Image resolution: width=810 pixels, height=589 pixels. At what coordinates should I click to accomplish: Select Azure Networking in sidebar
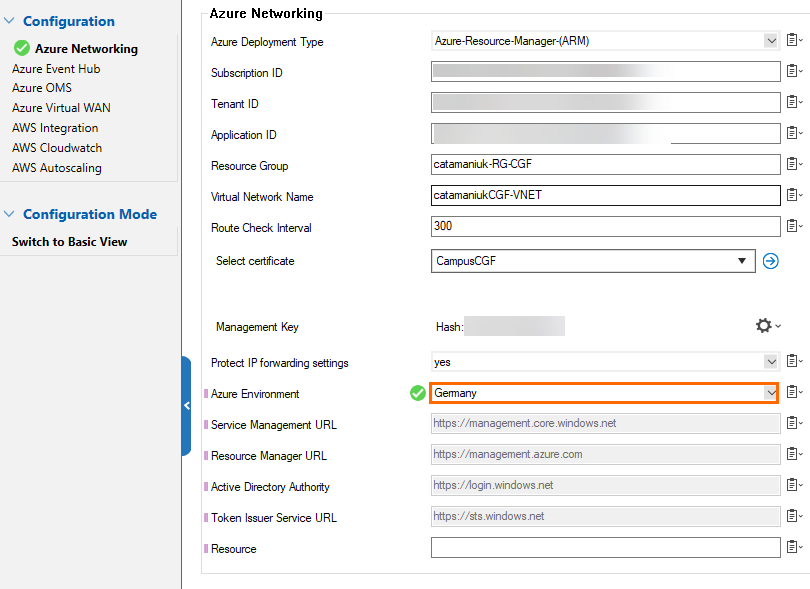click(x=86, y=49)
